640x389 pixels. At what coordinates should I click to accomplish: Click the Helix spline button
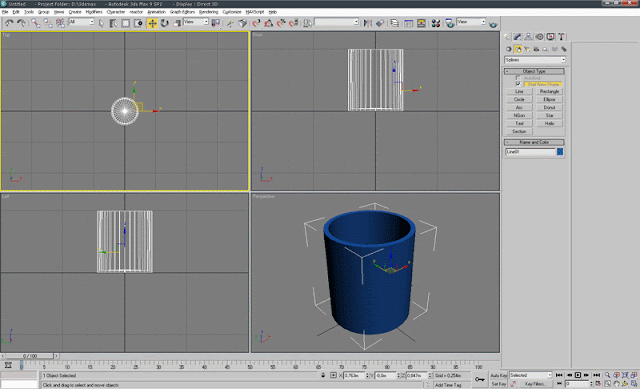(549, 123)
